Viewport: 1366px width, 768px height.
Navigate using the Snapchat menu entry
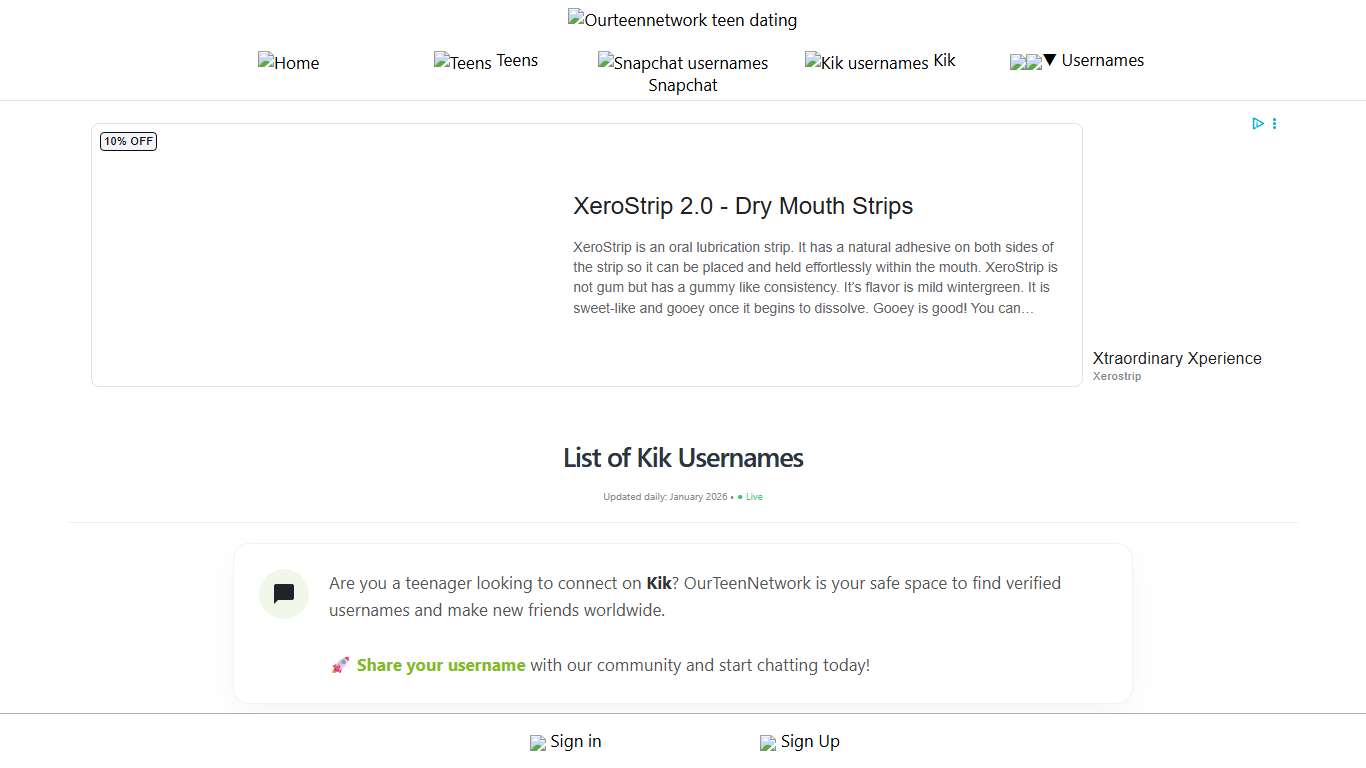(x=683, y=85)
